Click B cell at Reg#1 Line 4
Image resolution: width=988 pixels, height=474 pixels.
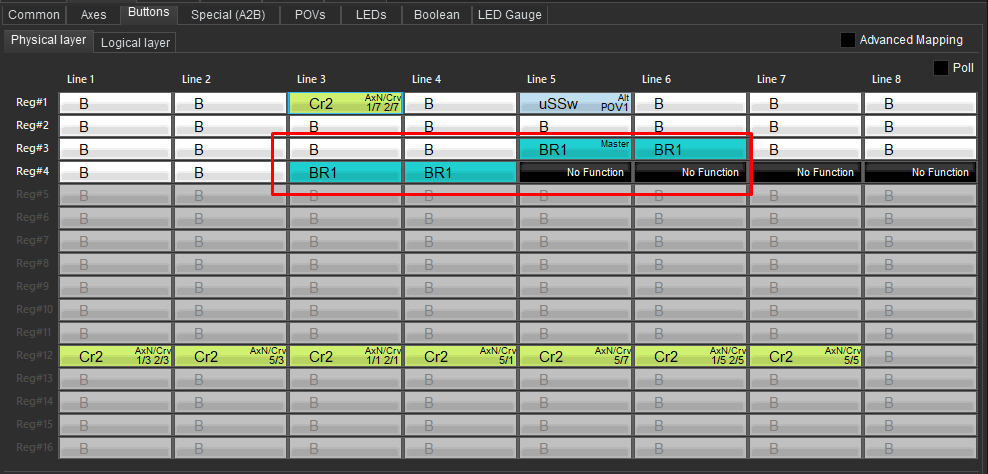click(x=461, y=103)
